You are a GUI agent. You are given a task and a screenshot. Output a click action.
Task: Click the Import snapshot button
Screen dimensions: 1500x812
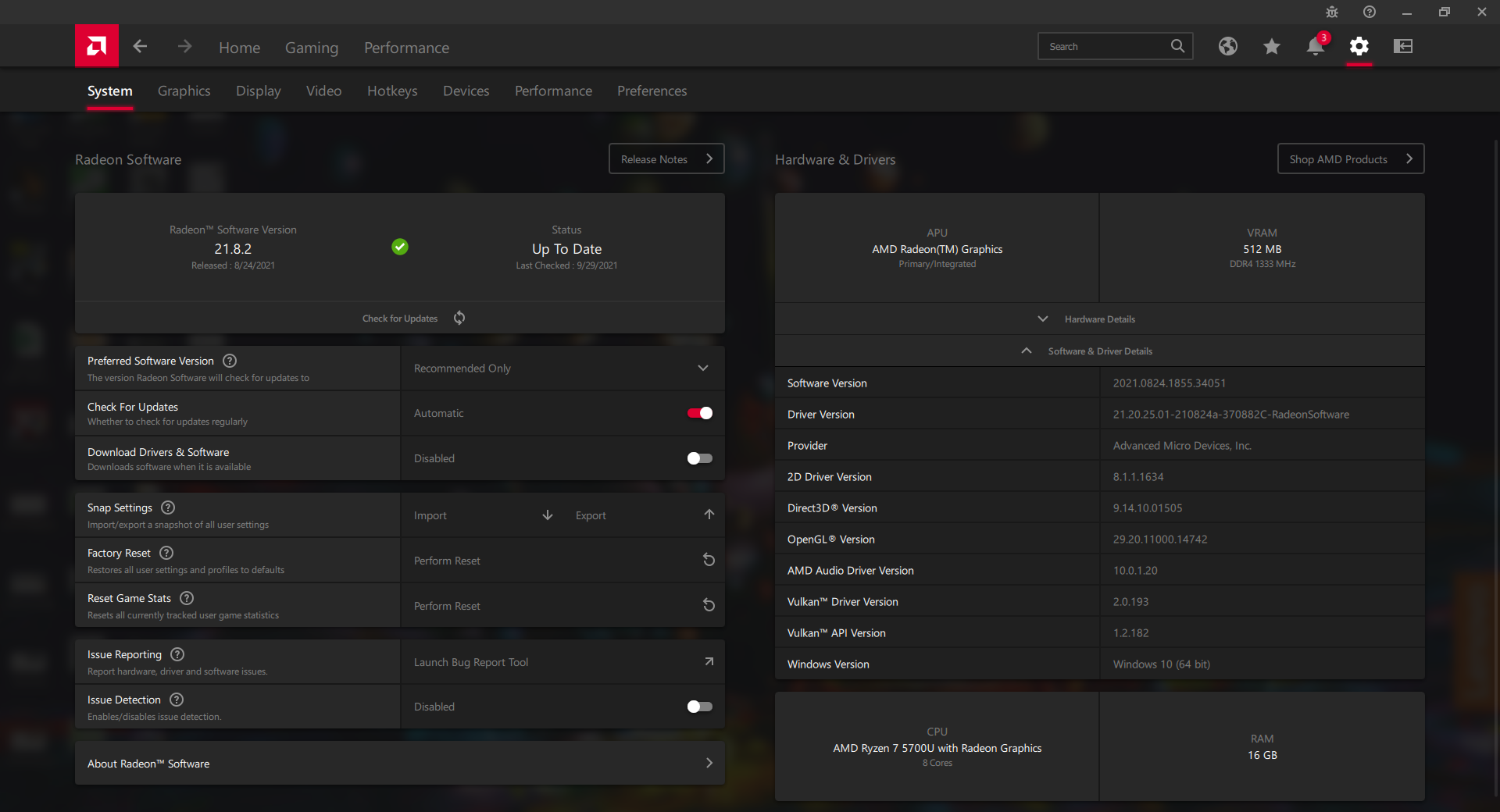[481, 515]
